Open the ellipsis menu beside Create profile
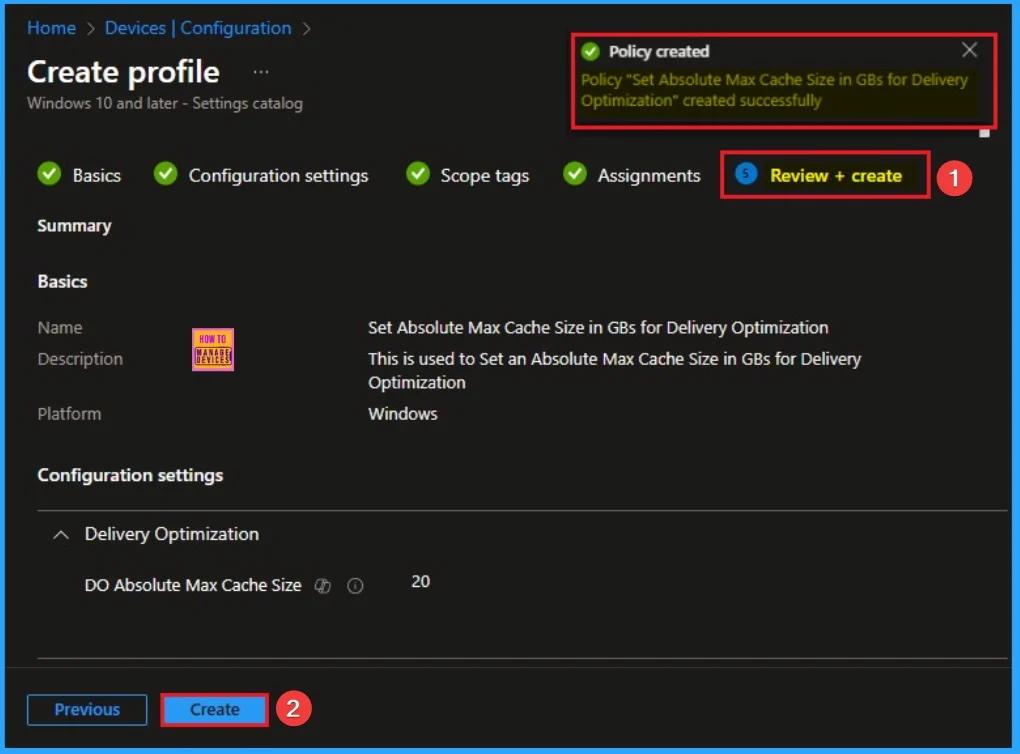 [261, 72]
